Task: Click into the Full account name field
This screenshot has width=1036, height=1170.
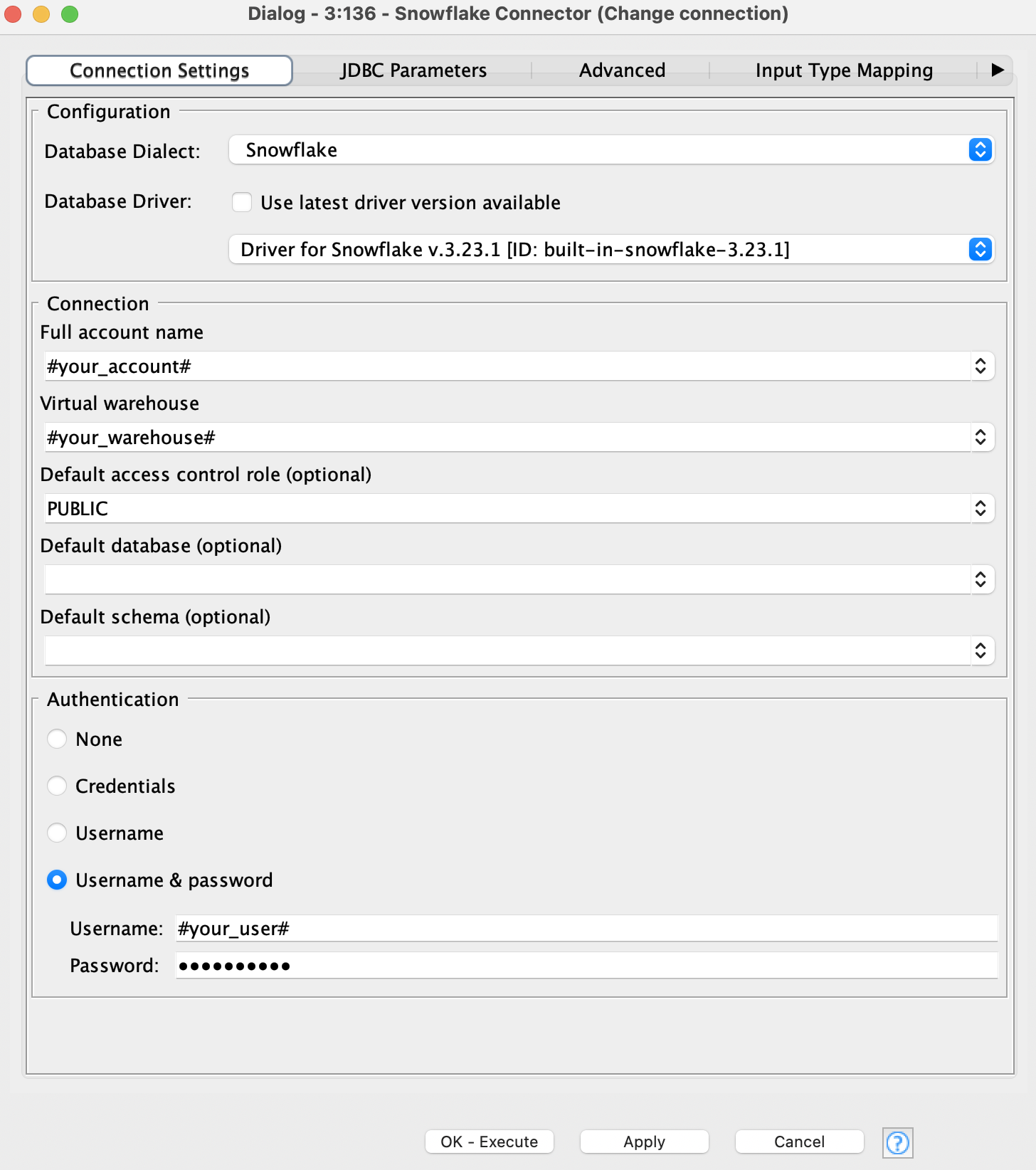Action: pyautogui.click(x=507, y=366)
